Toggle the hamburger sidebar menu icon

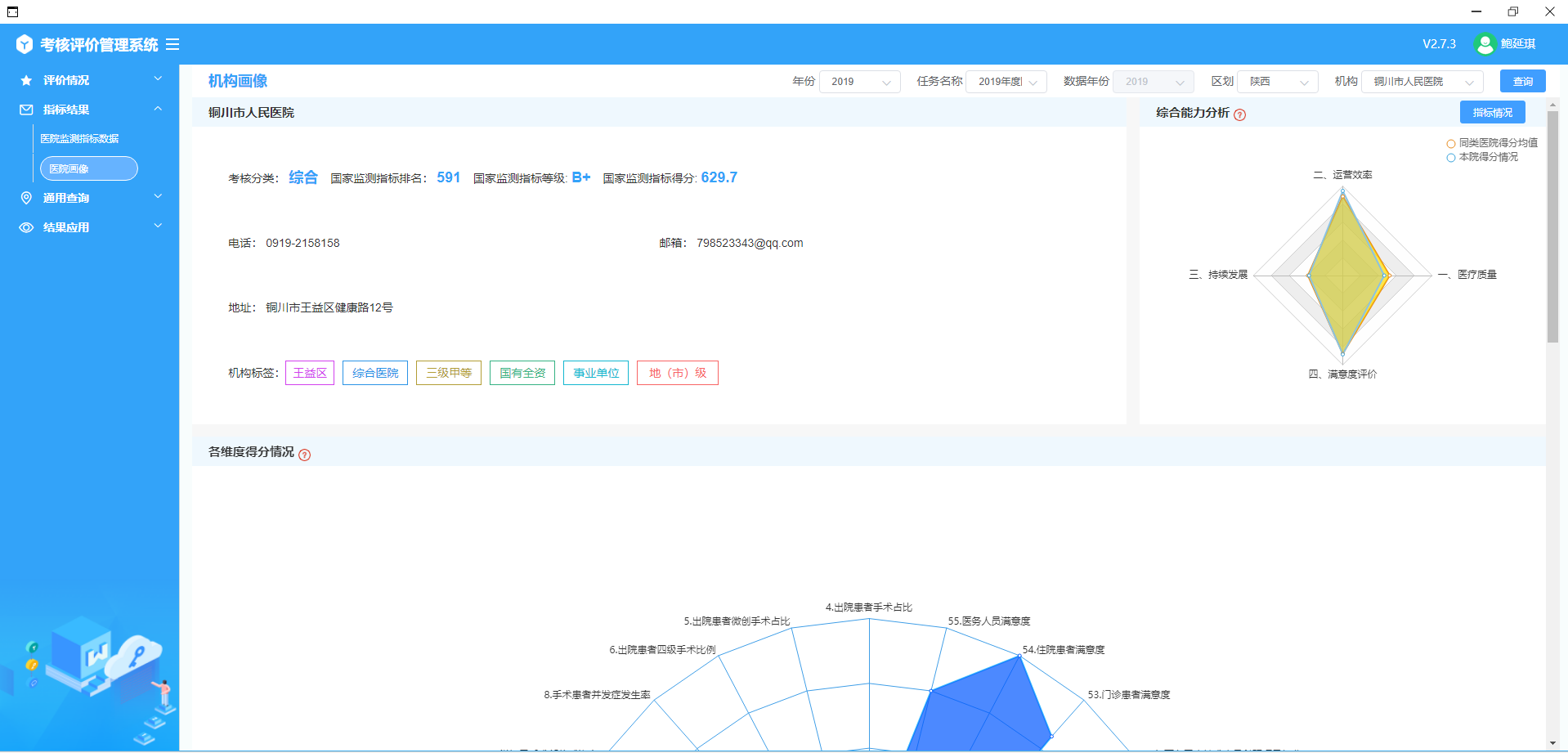172,44
